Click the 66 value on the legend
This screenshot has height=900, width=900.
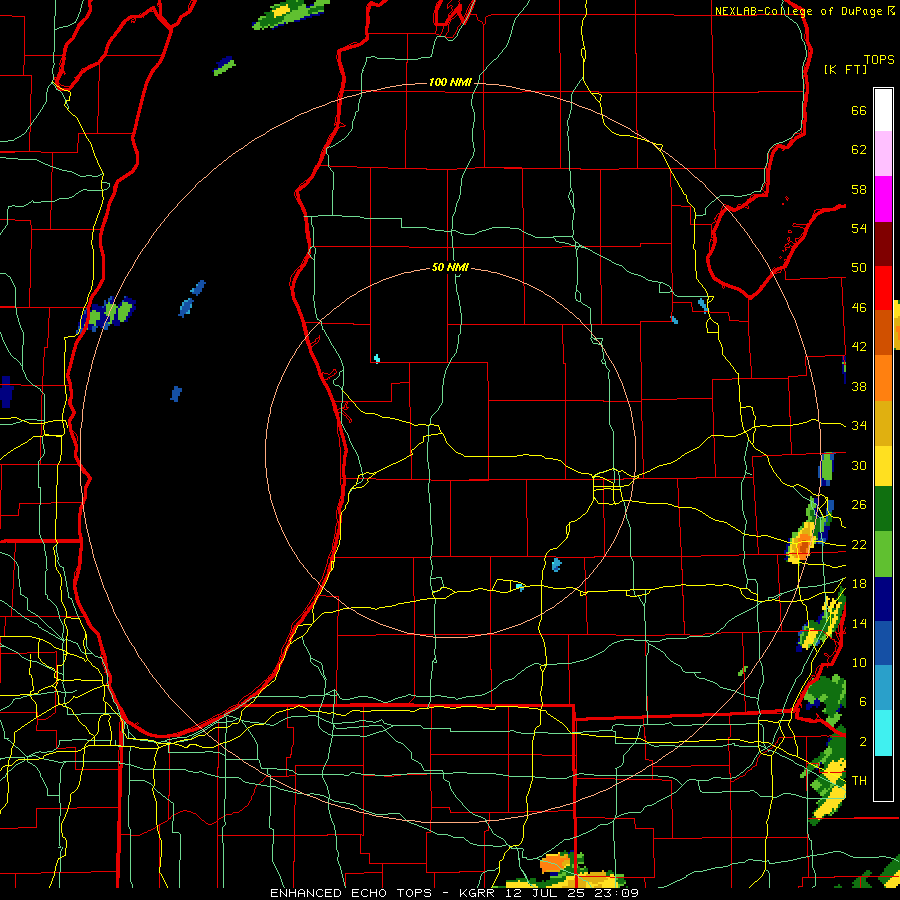859,110
